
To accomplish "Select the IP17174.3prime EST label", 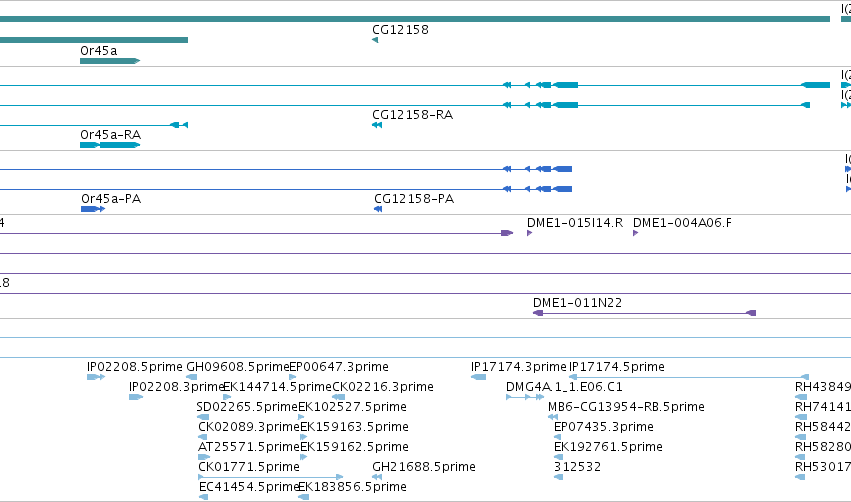I will (x=519, y=367).
